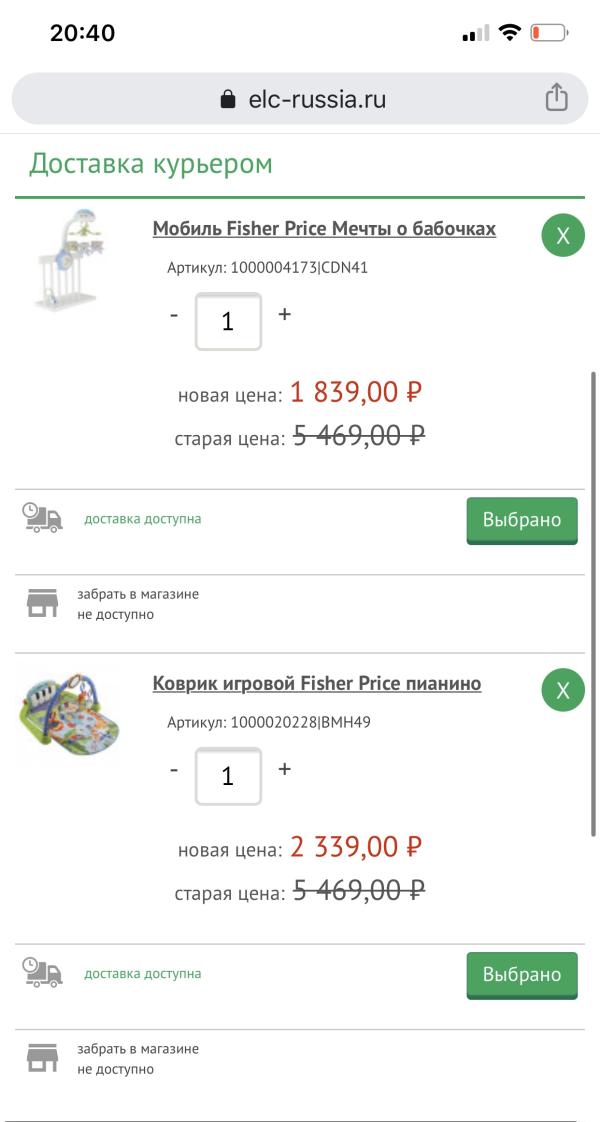Decrease quantity of Коврик игровой
600x1122 pixels.
[174, 770]
